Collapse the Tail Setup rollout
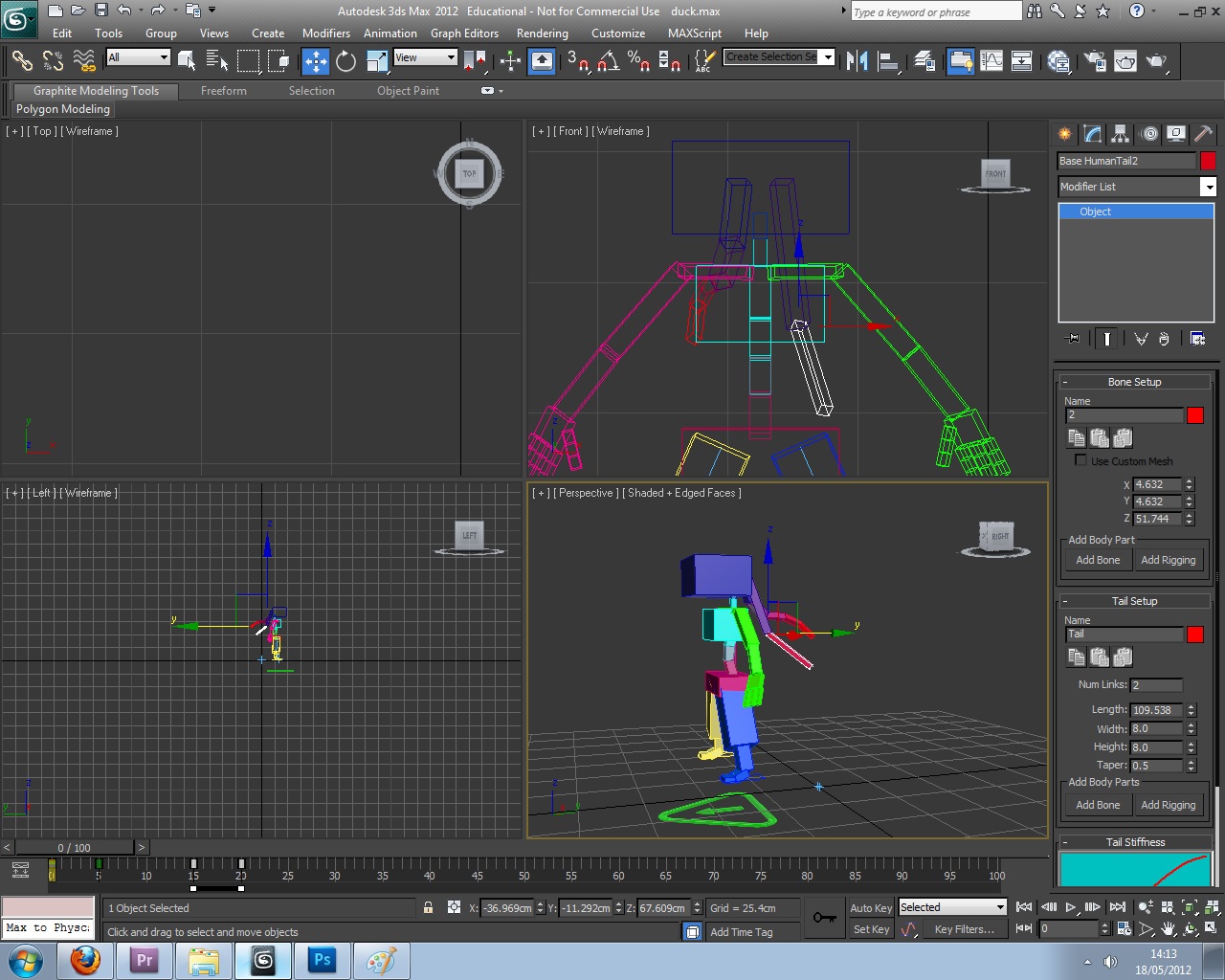 [x=1134, y=601]
